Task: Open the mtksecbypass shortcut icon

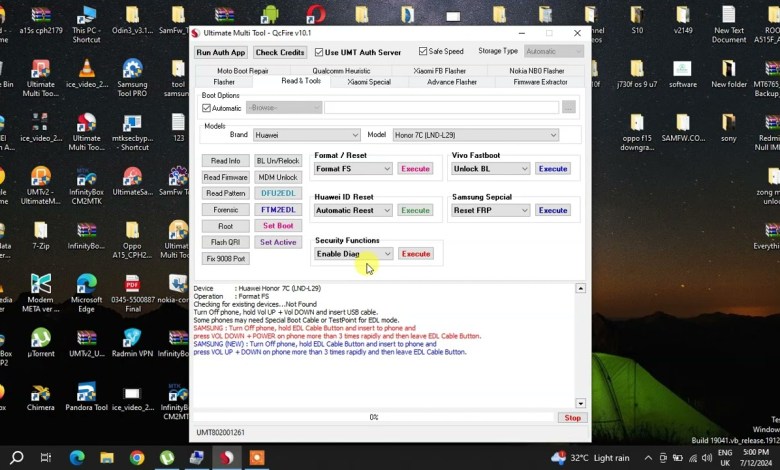Action: (x=132, y=131)
